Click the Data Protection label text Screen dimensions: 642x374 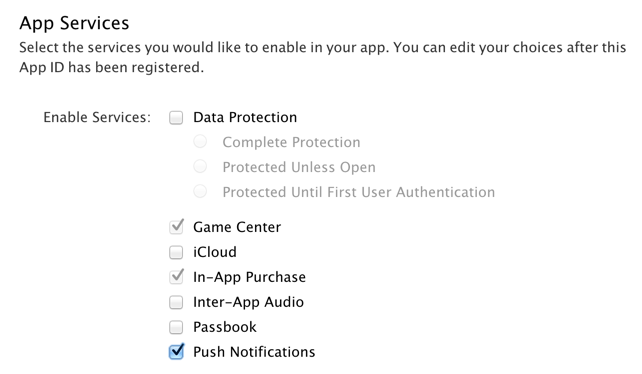[x=245, y=118]
